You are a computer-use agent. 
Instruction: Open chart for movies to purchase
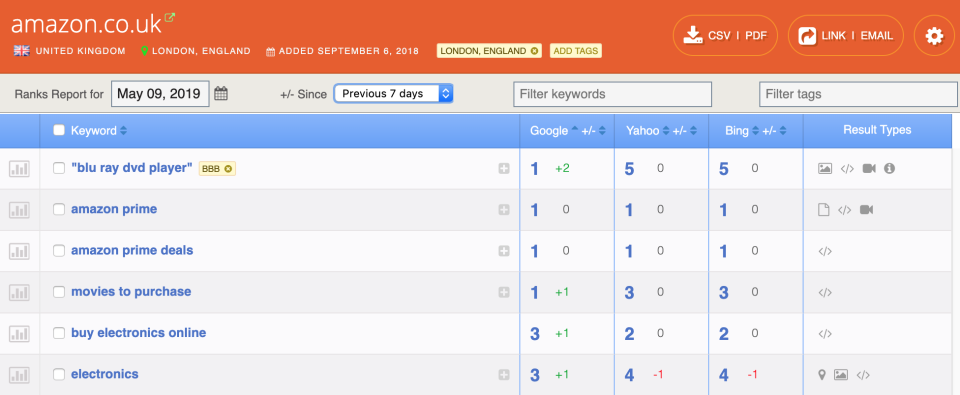[19, 292]
